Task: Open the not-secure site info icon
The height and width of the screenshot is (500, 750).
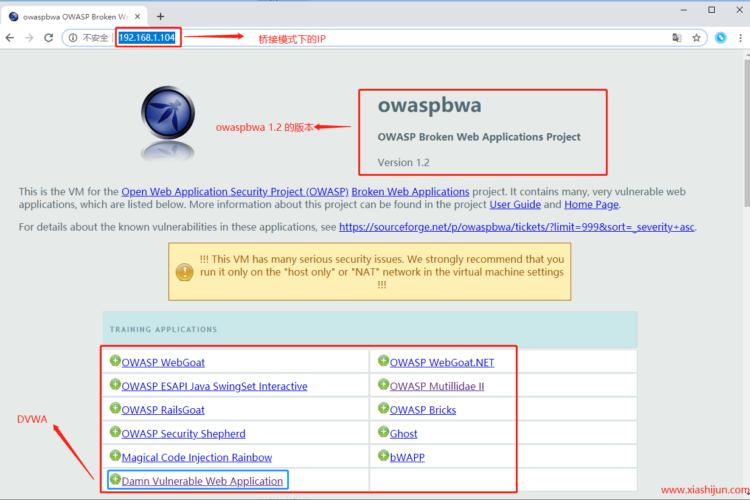Action: [x=73, y=38]
